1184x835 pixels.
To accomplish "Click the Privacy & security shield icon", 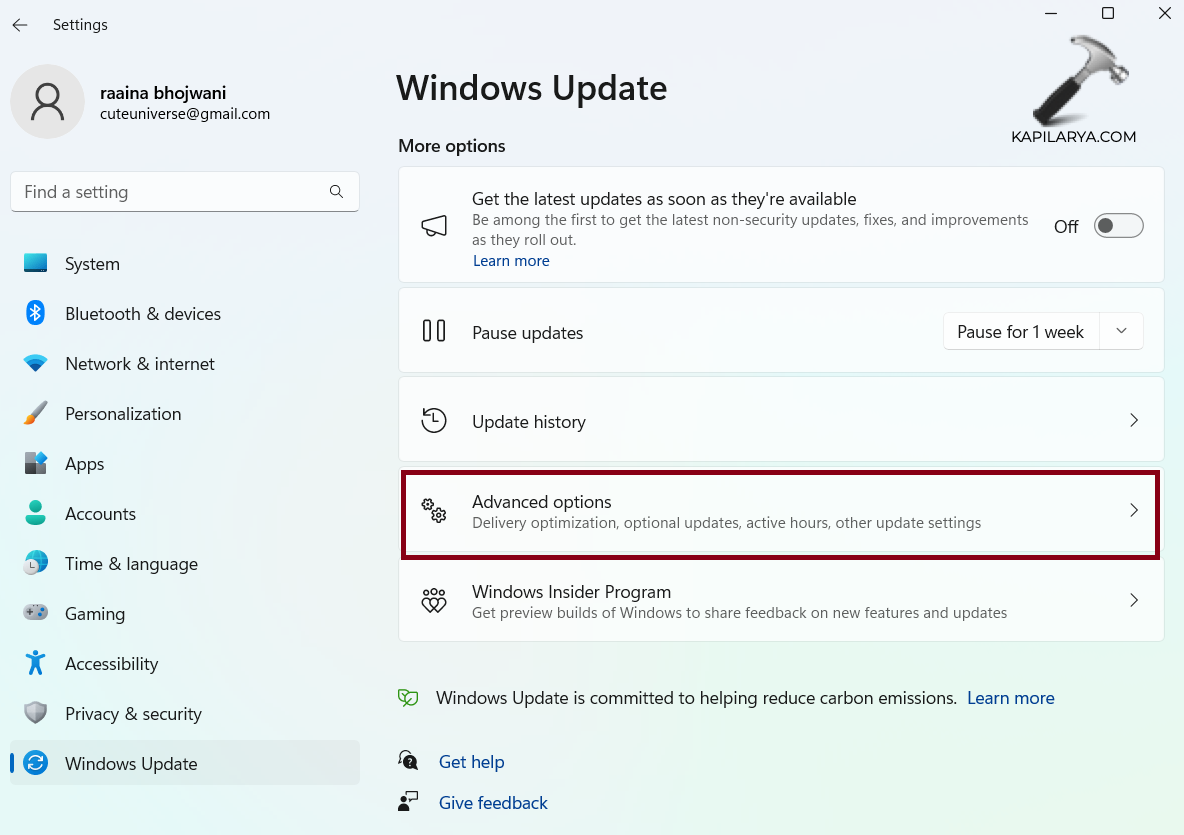I will (x=36, y=713).
